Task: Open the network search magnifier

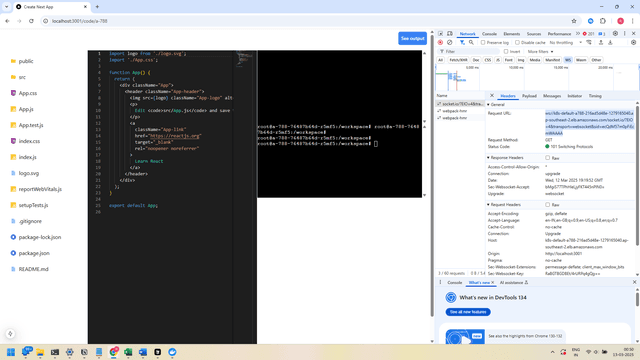Action: pyautogui.click(x=471, y=42)
